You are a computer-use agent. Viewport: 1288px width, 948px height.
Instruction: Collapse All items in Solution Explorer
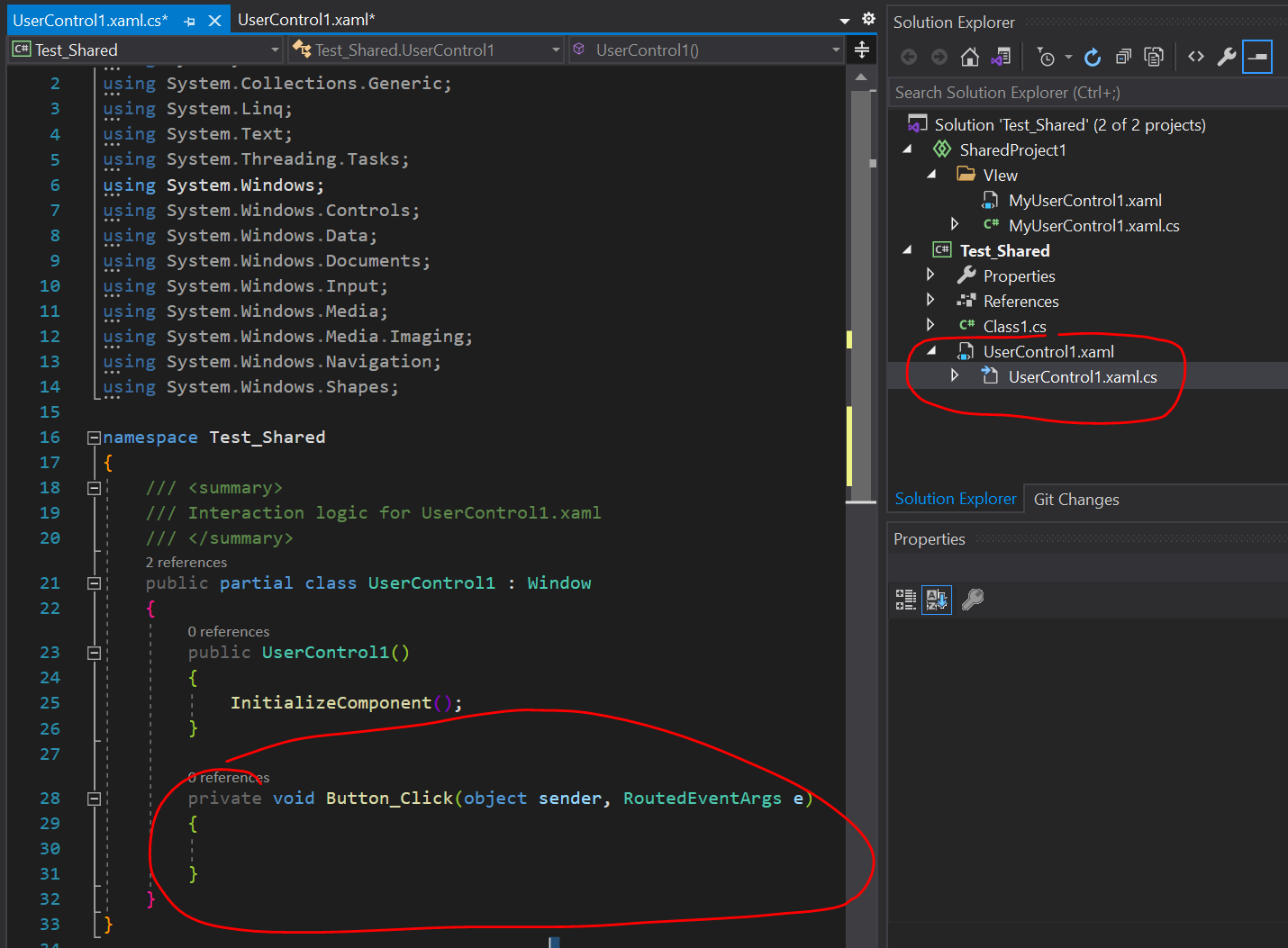(x=1123, y=58)
